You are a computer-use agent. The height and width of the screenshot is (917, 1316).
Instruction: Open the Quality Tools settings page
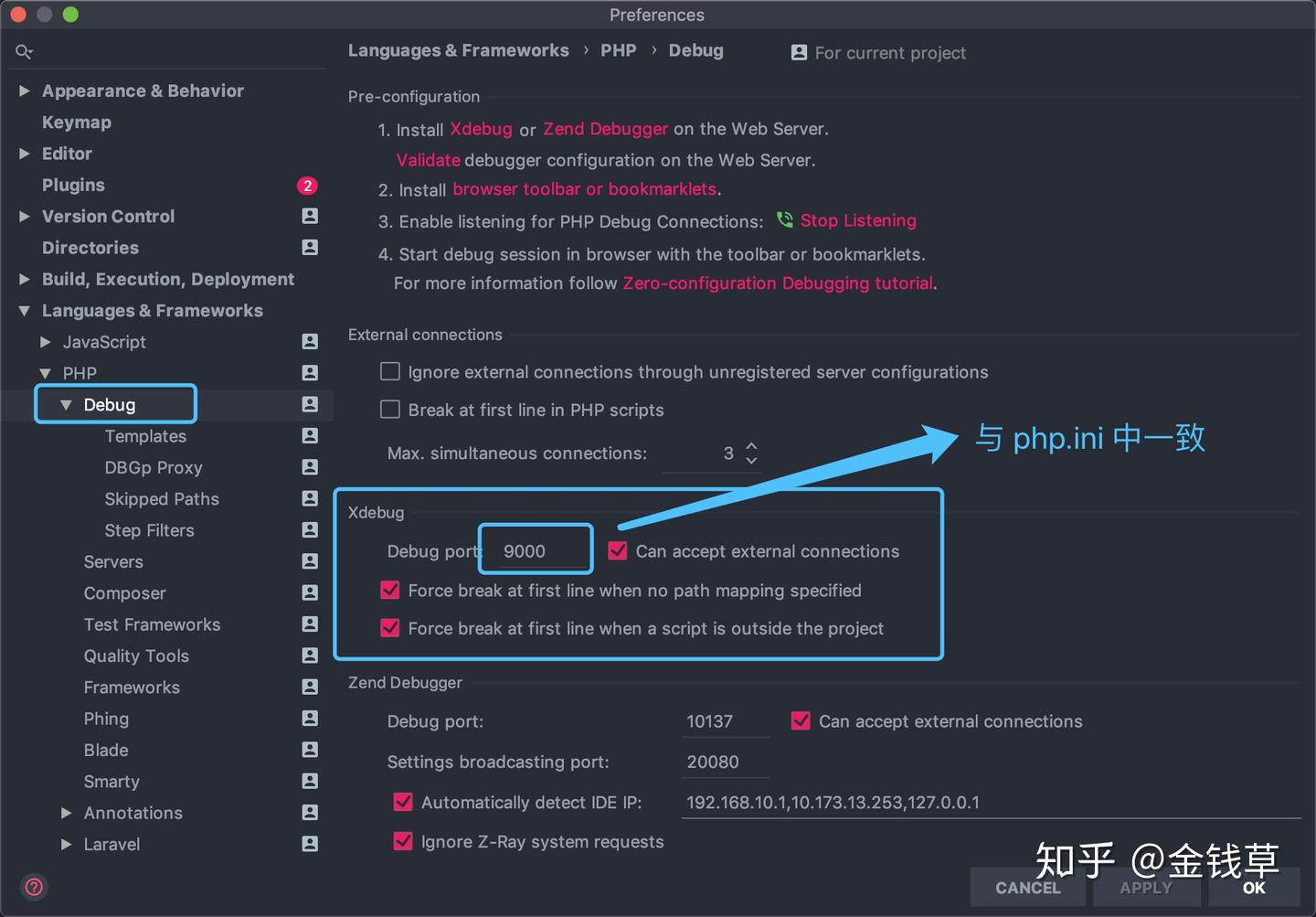pos(135,656)
